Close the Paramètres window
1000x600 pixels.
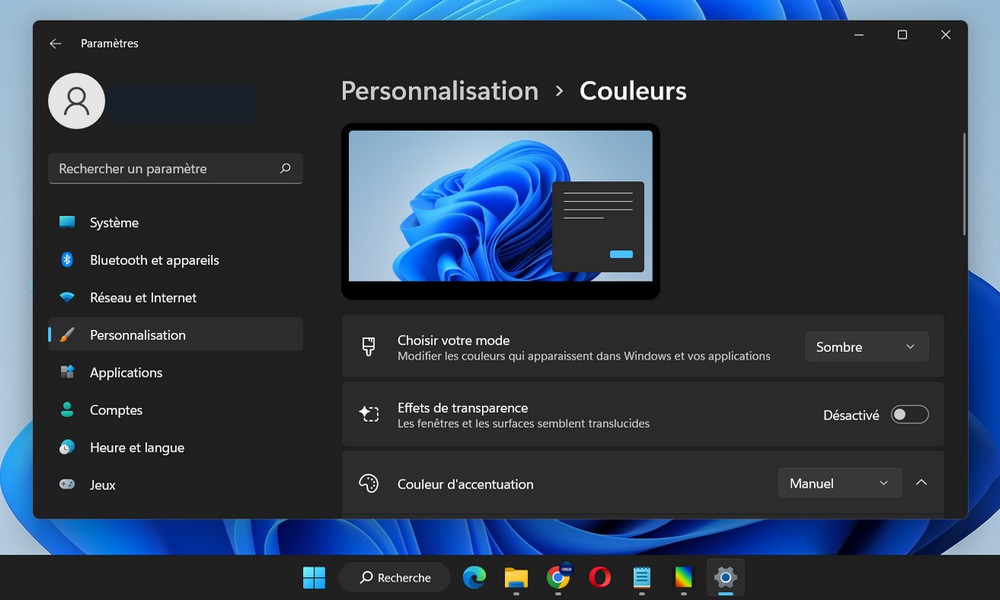click(946, 35)
